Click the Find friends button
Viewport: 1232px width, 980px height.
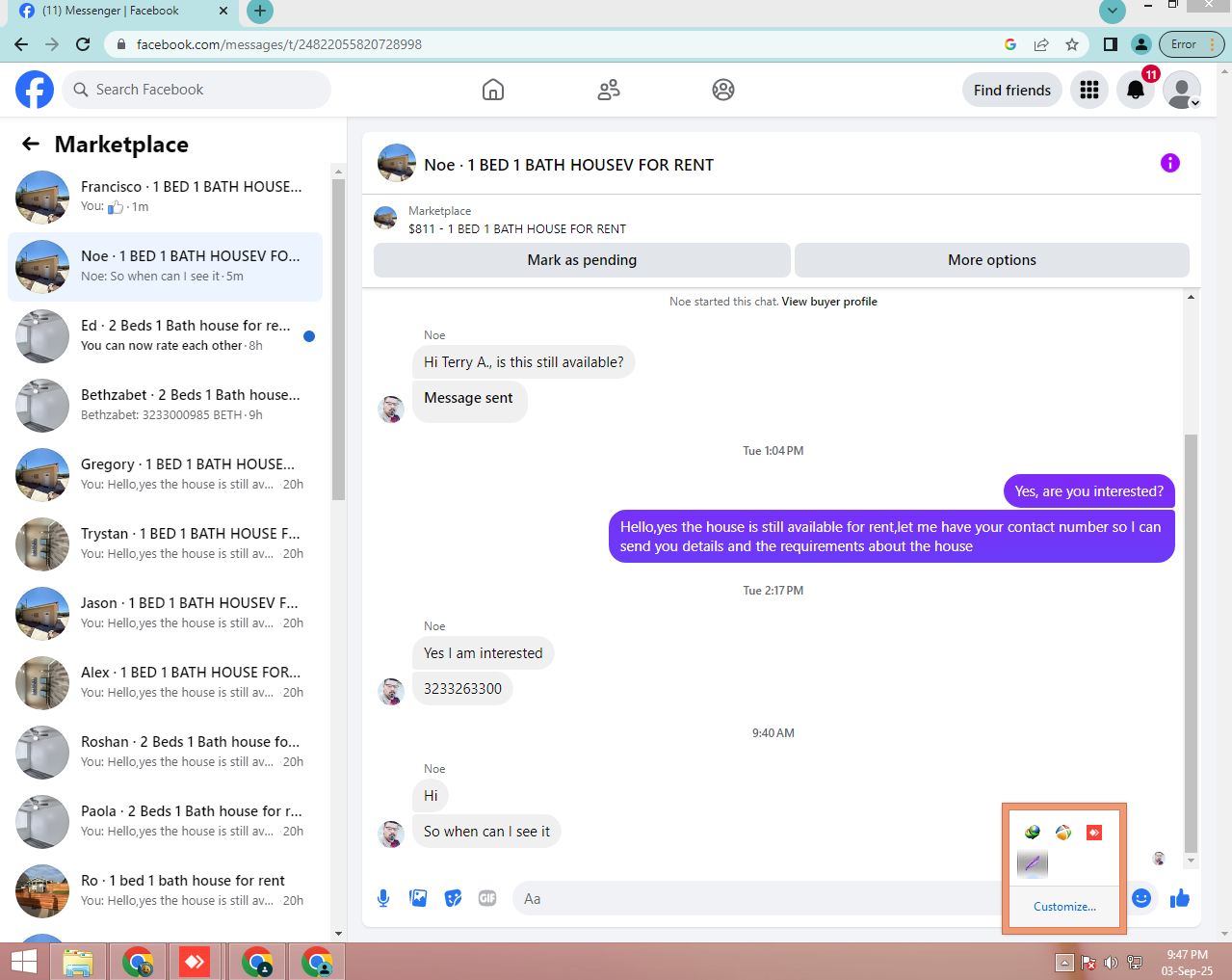(1012, 90)
